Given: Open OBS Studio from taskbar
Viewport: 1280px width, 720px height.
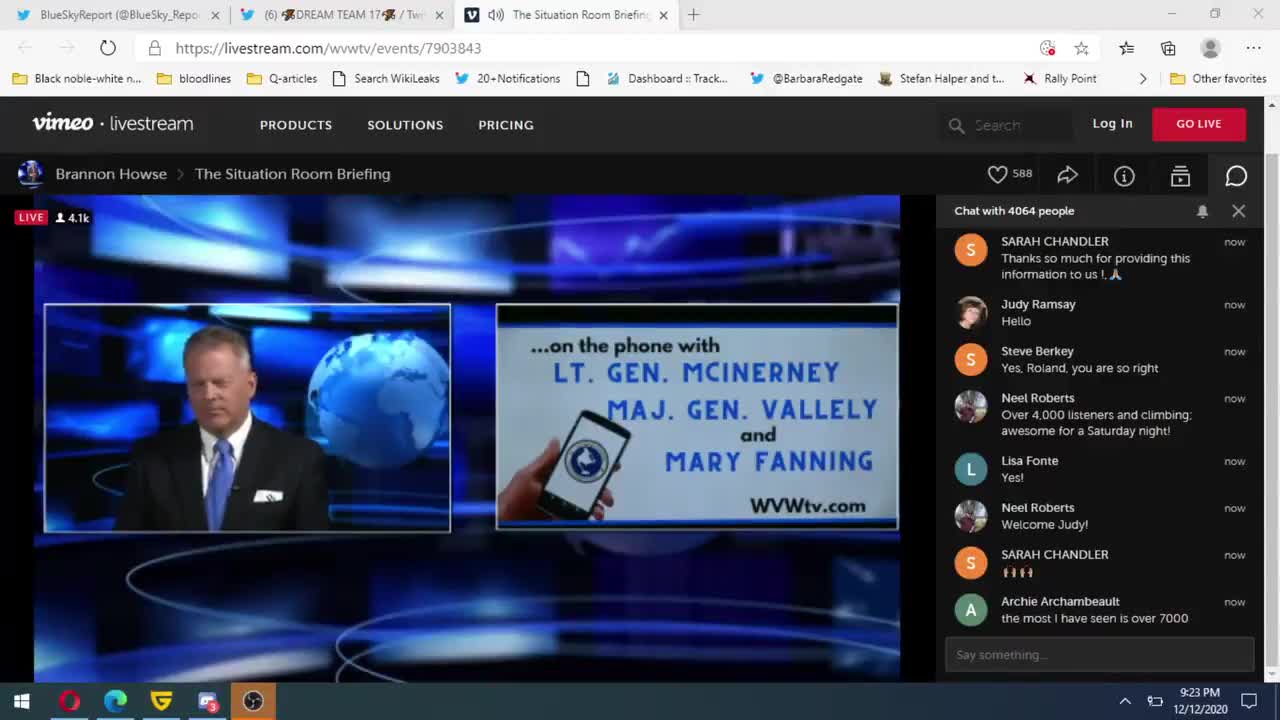Looking at the screenshot, I should point(253,701).
